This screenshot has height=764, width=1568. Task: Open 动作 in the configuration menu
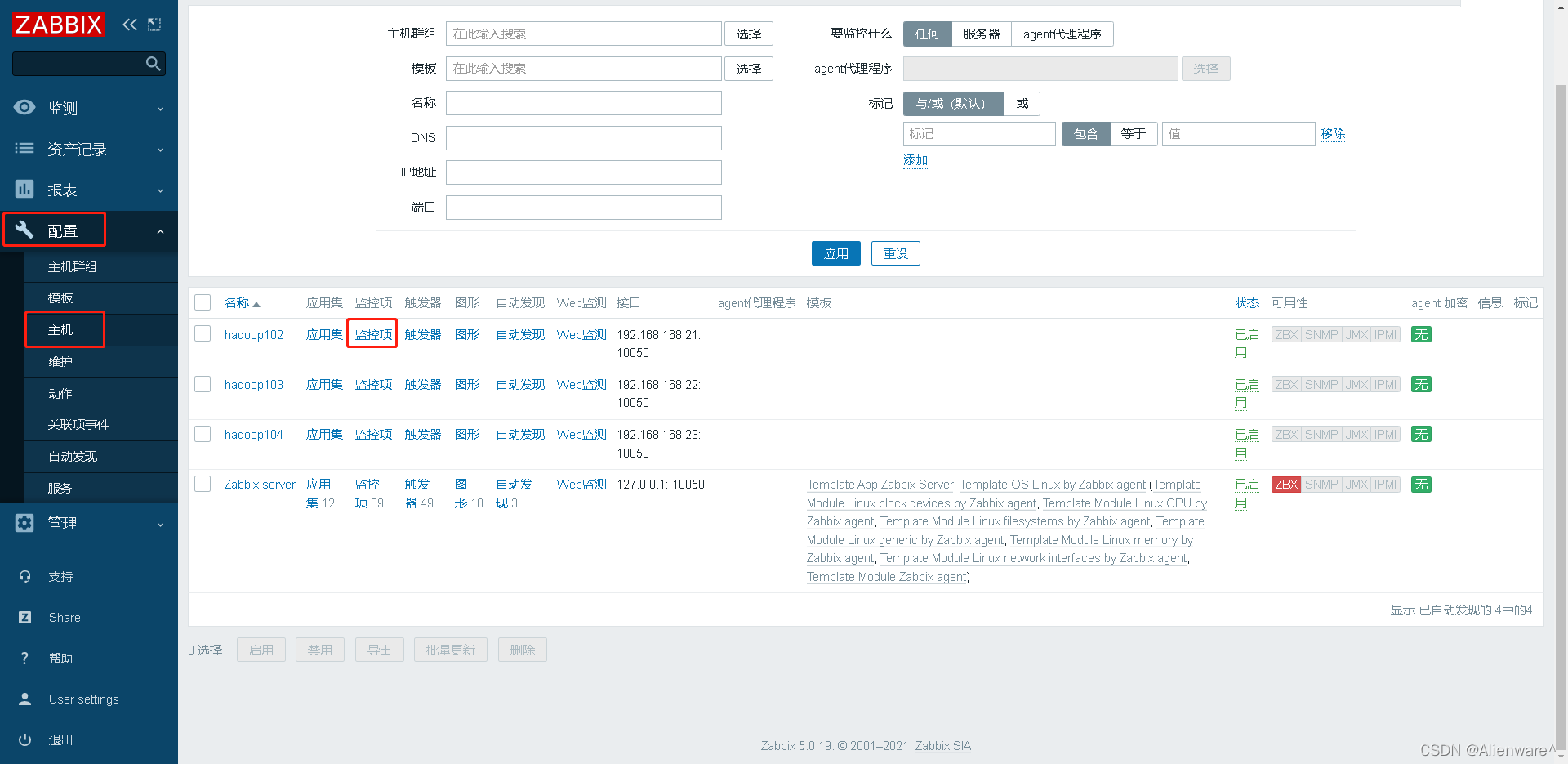tap(101, 394)
